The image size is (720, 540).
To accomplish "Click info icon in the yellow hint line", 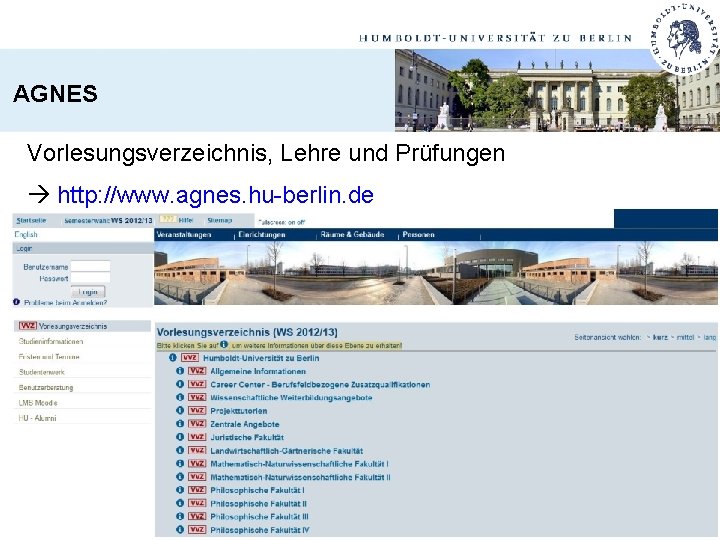I will tap(224, 344).
